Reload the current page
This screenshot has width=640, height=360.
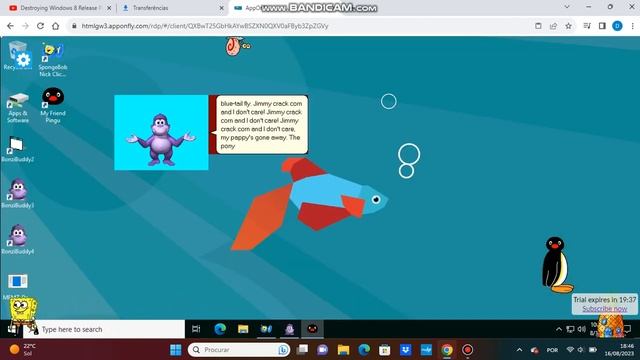click(x=40, y=26)
